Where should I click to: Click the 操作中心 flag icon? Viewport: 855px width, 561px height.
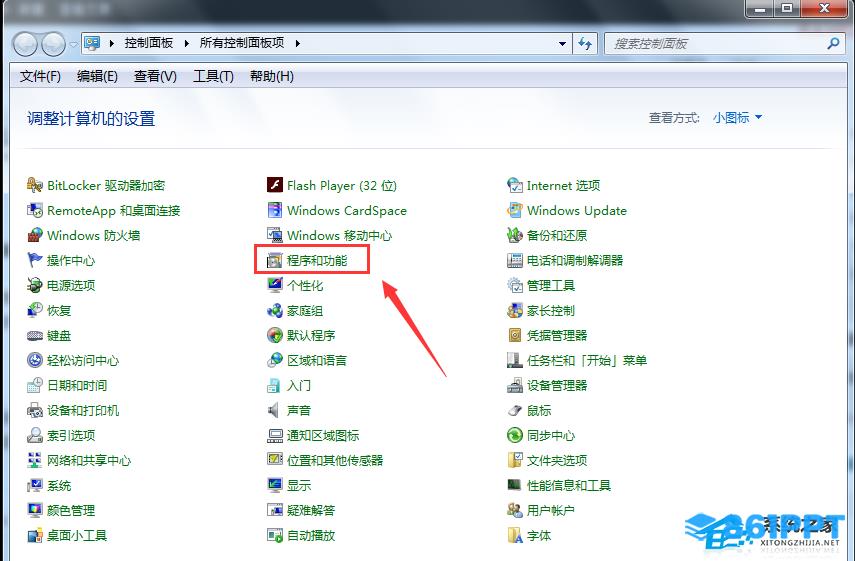(x=35, y=260)
